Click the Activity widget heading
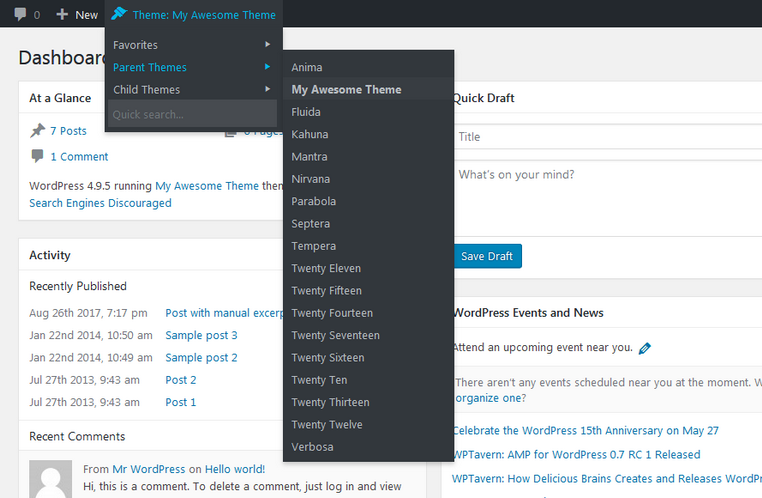The width and height of the screenshot is (762, 498). pyautogui.click(x=50, y=255)
